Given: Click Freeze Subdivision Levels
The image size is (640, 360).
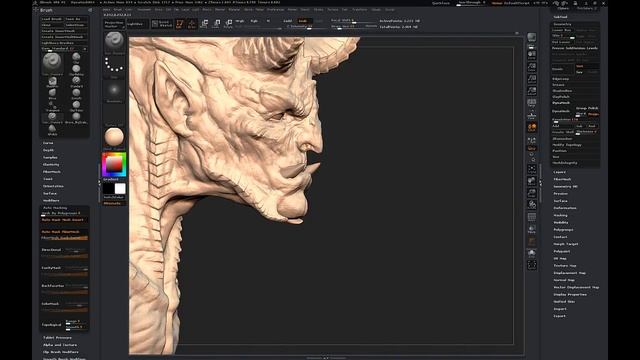Looking at the screenshot, I should click(575, 48).
